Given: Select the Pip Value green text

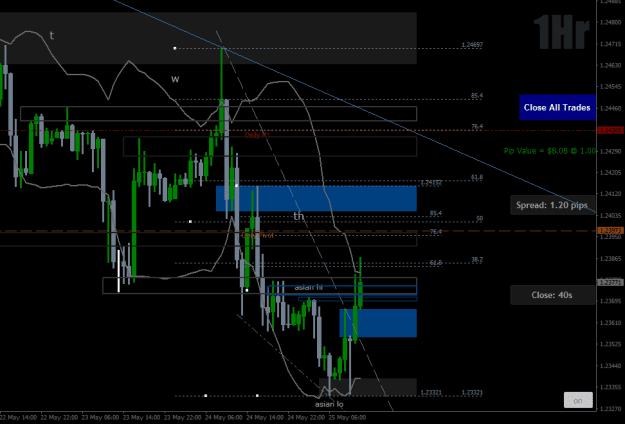Looking at the screenshot, I should tap(550, 151).
